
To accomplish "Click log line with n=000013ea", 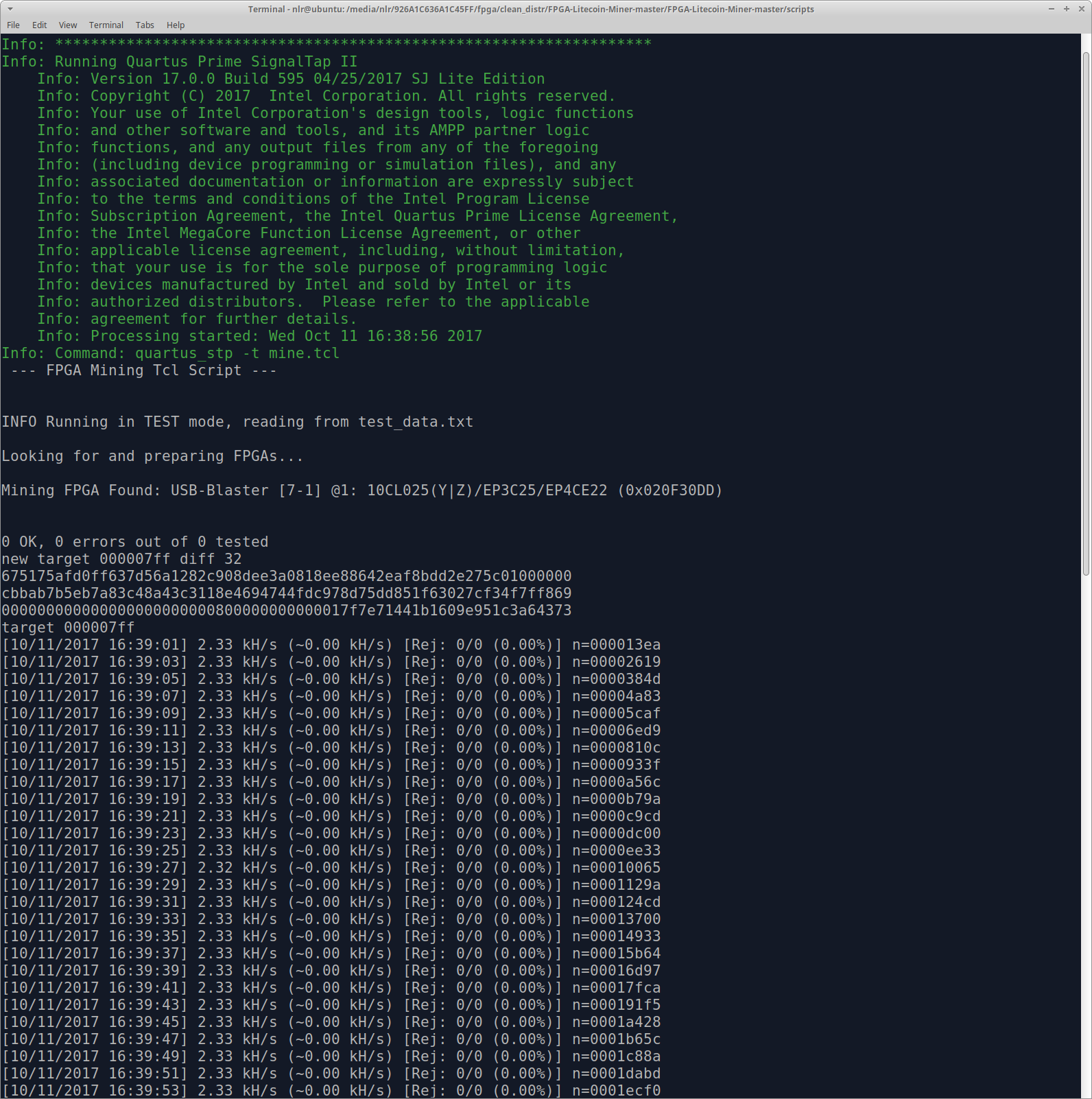I will 331,645.
